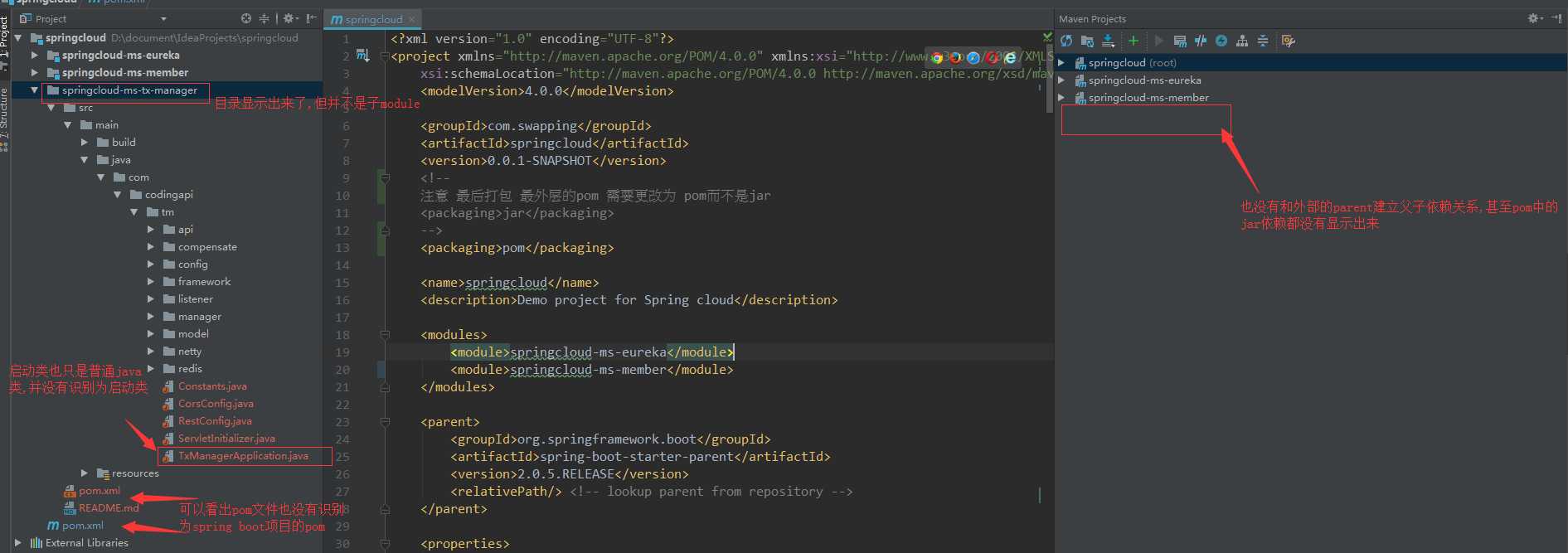Expand springcloud-ms-member in Maven panel
The height and width of the screenshot is (553, 1568).
pyautogui.click(x=1061, y=98)
